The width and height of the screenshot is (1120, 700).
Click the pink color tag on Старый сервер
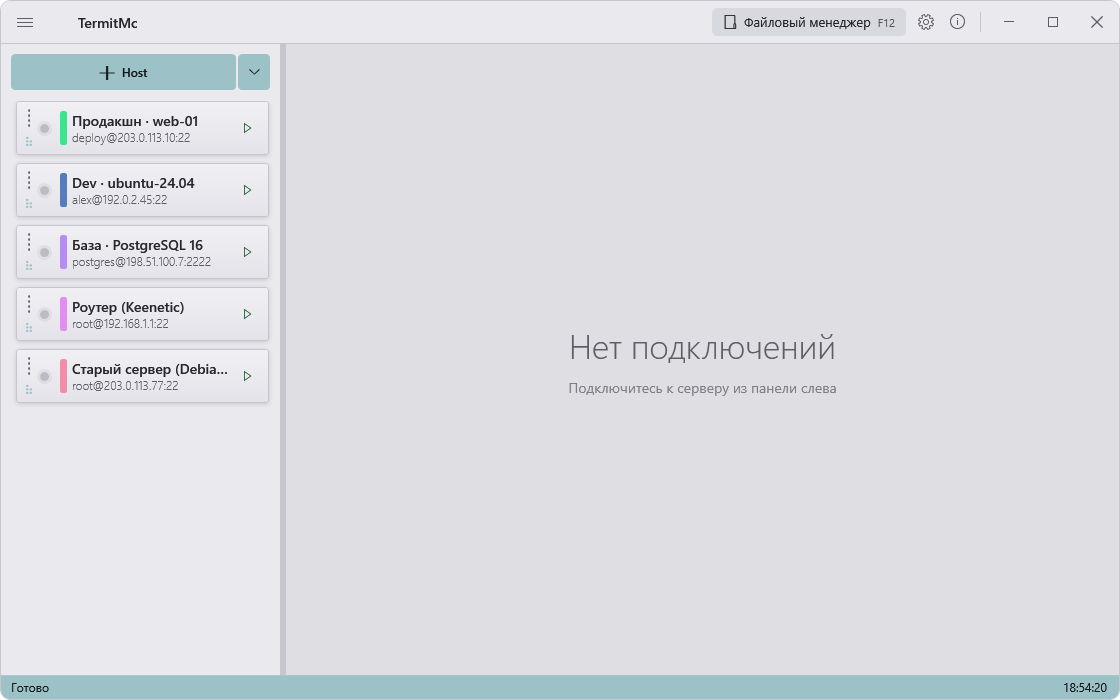pyautogui.click(x=64, y=376)
